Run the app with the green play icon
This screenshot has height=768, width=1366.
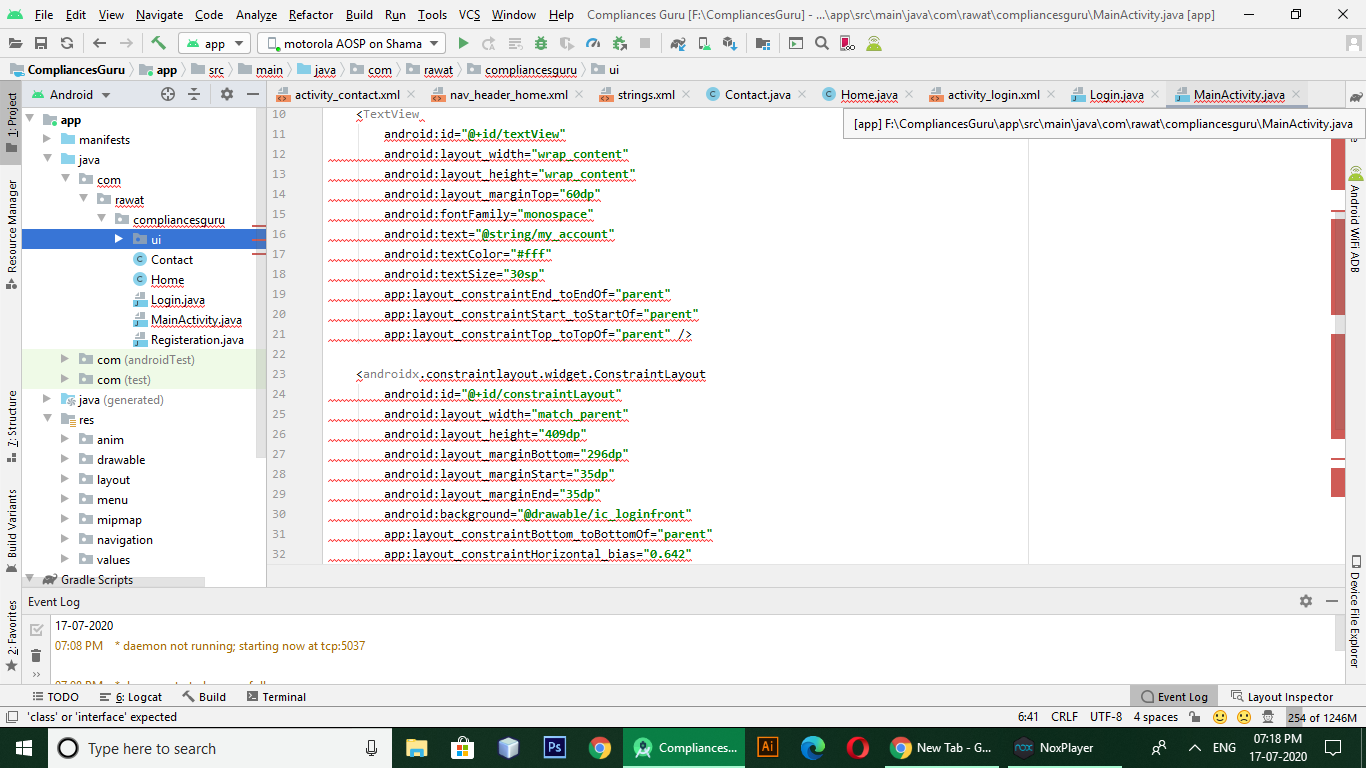coord(463,43)
